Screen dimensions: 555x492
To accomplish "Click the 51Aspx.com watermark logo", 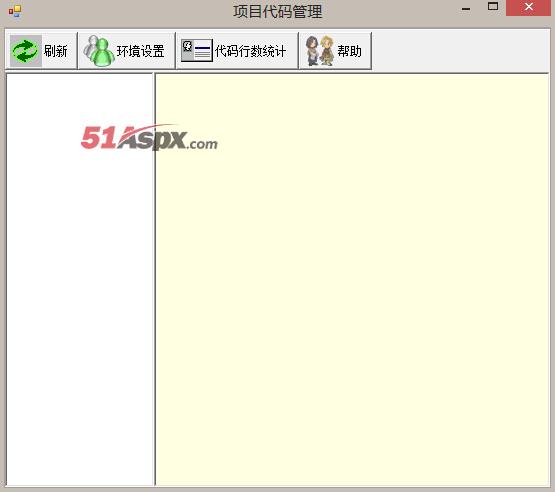I will click(149, 138).
